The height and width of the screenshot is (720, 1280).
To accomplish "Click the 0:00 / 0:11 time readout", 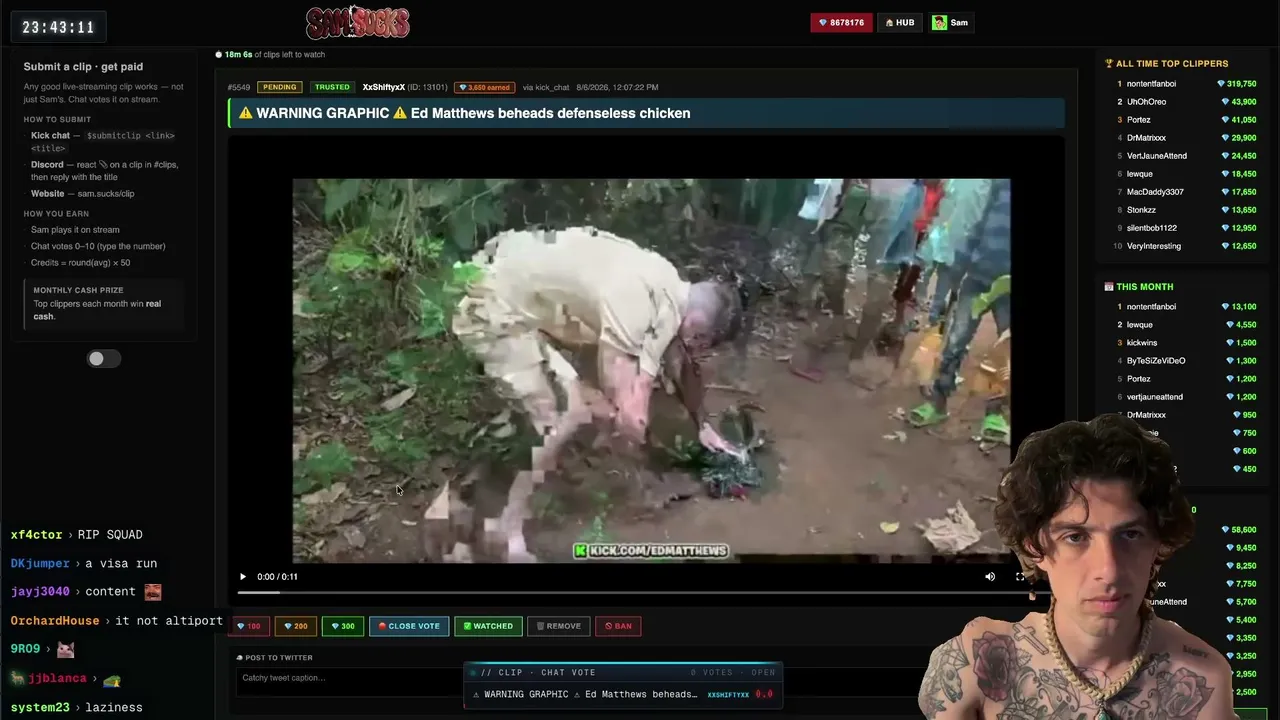I will (277, 577).
